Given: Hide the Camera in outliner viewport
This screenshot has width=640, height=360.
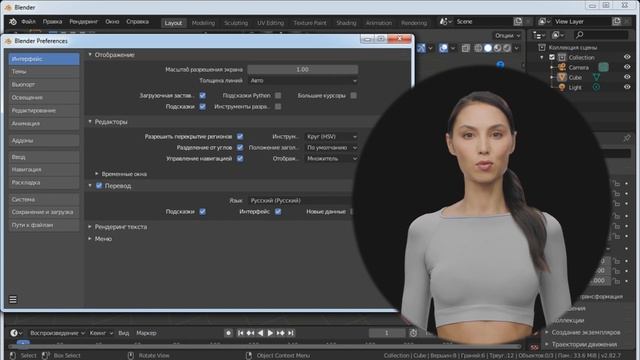Looking at the screenshot, I should click(x=627, y=67).
